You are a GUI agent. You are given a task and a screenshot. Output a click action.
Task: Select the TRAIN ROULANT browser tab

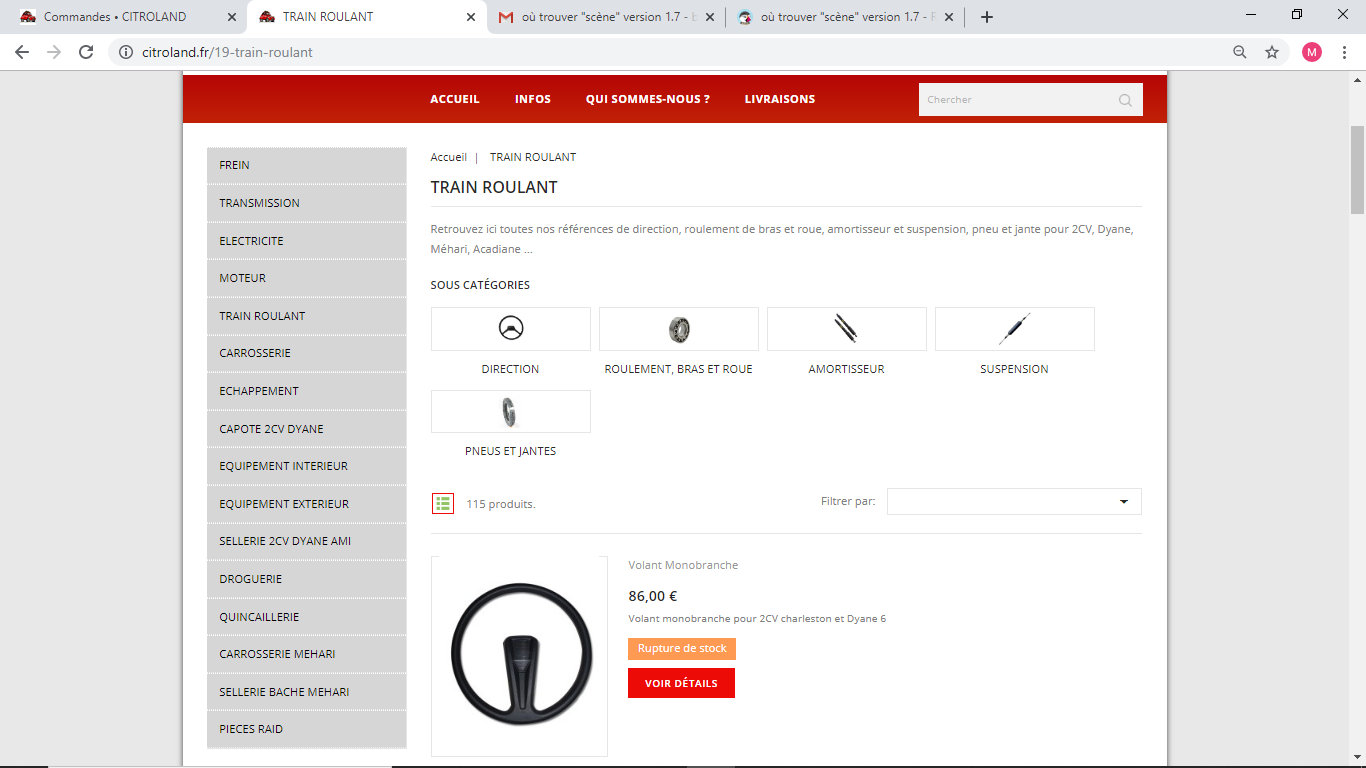[x=366, y=17]
